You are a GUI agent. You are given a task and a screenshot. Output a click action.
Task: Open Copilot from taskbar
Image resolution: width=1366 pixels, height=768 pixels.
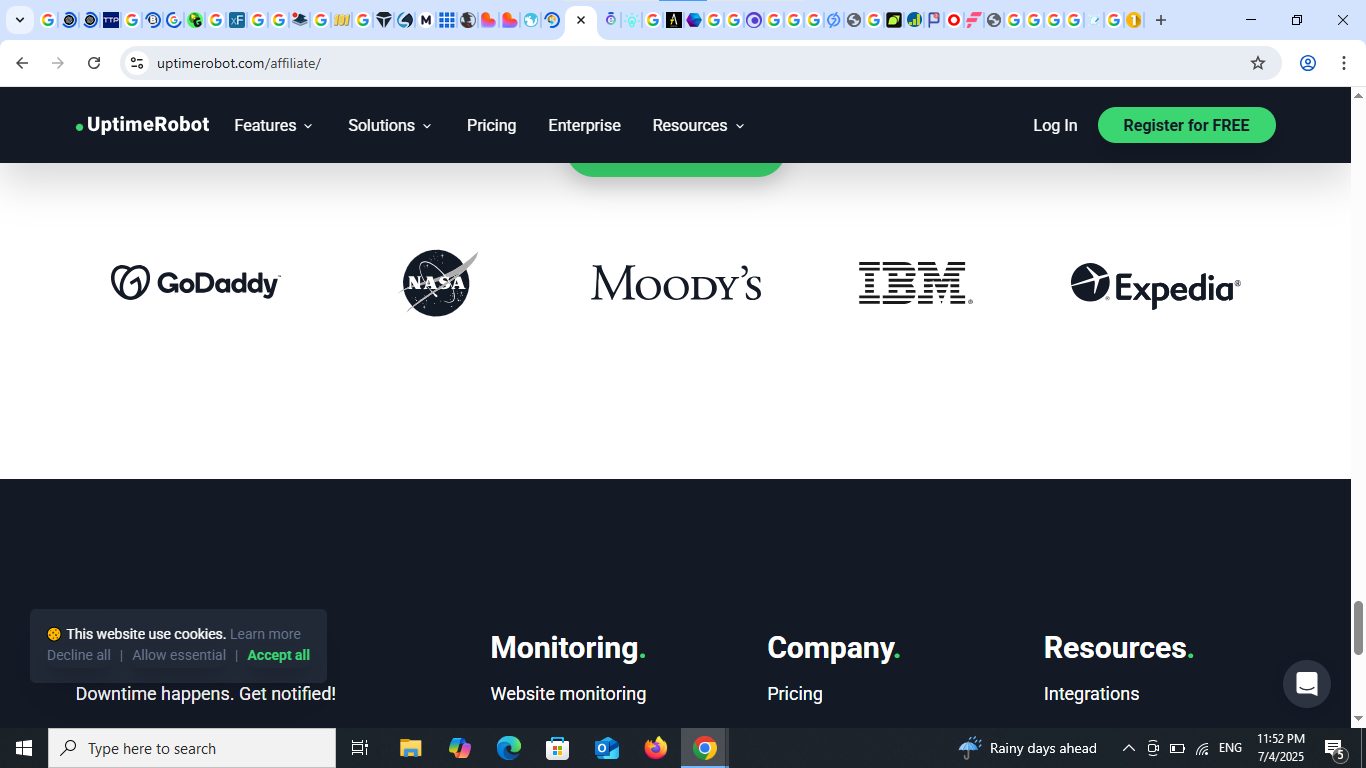tap(460, 748)
